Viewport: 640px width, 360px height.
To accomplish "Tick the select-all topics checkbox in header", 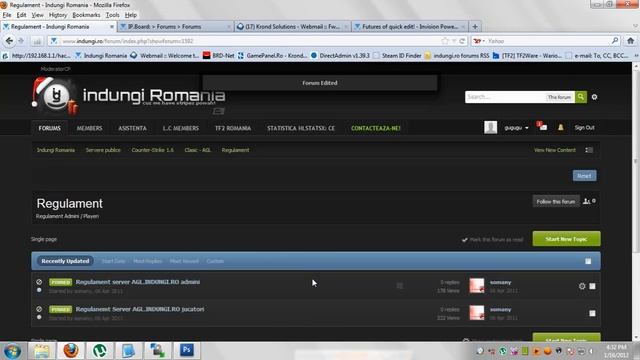I will (588, 261).
